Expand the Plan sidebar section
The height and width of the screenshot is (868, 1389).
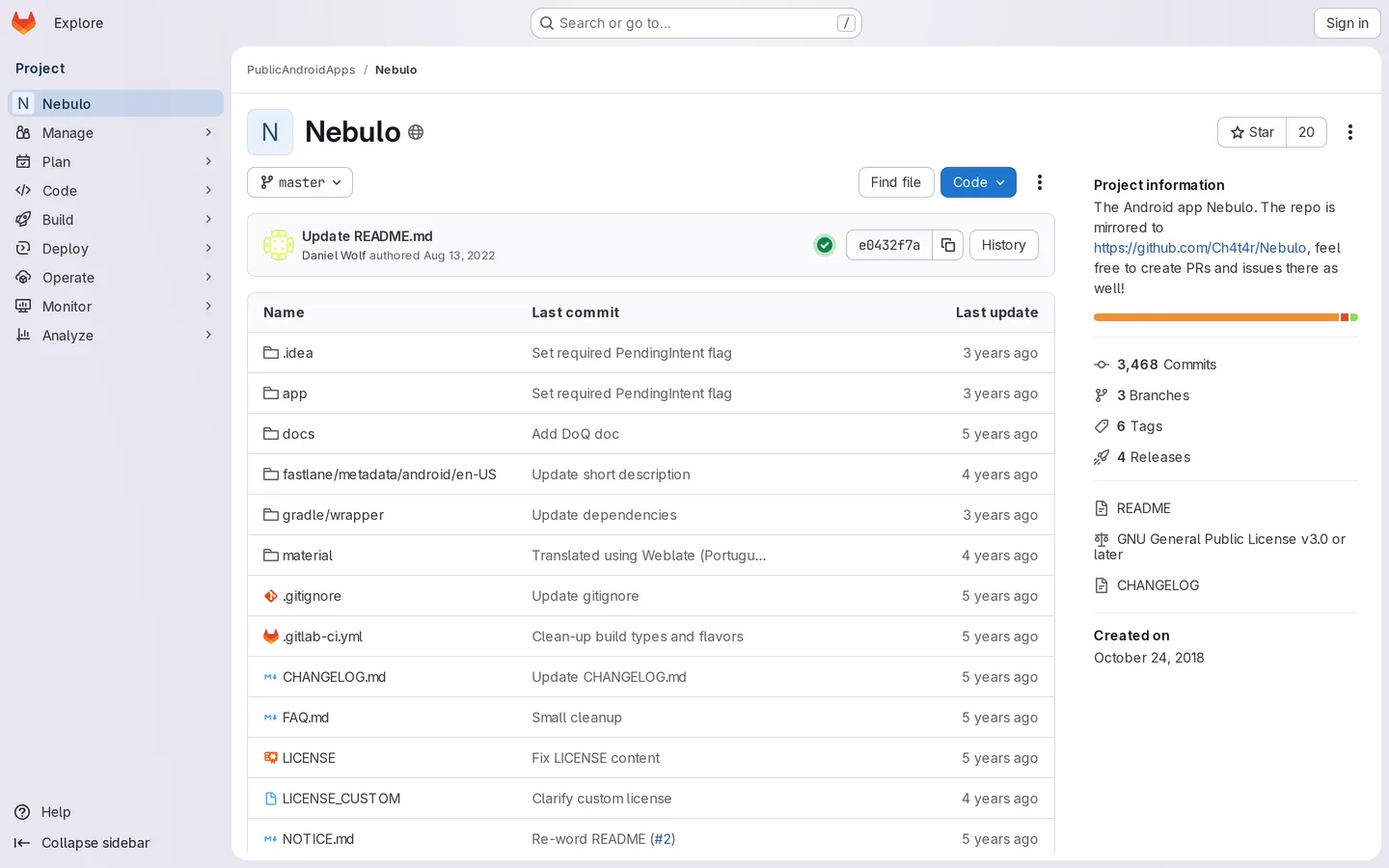(116, 162)
